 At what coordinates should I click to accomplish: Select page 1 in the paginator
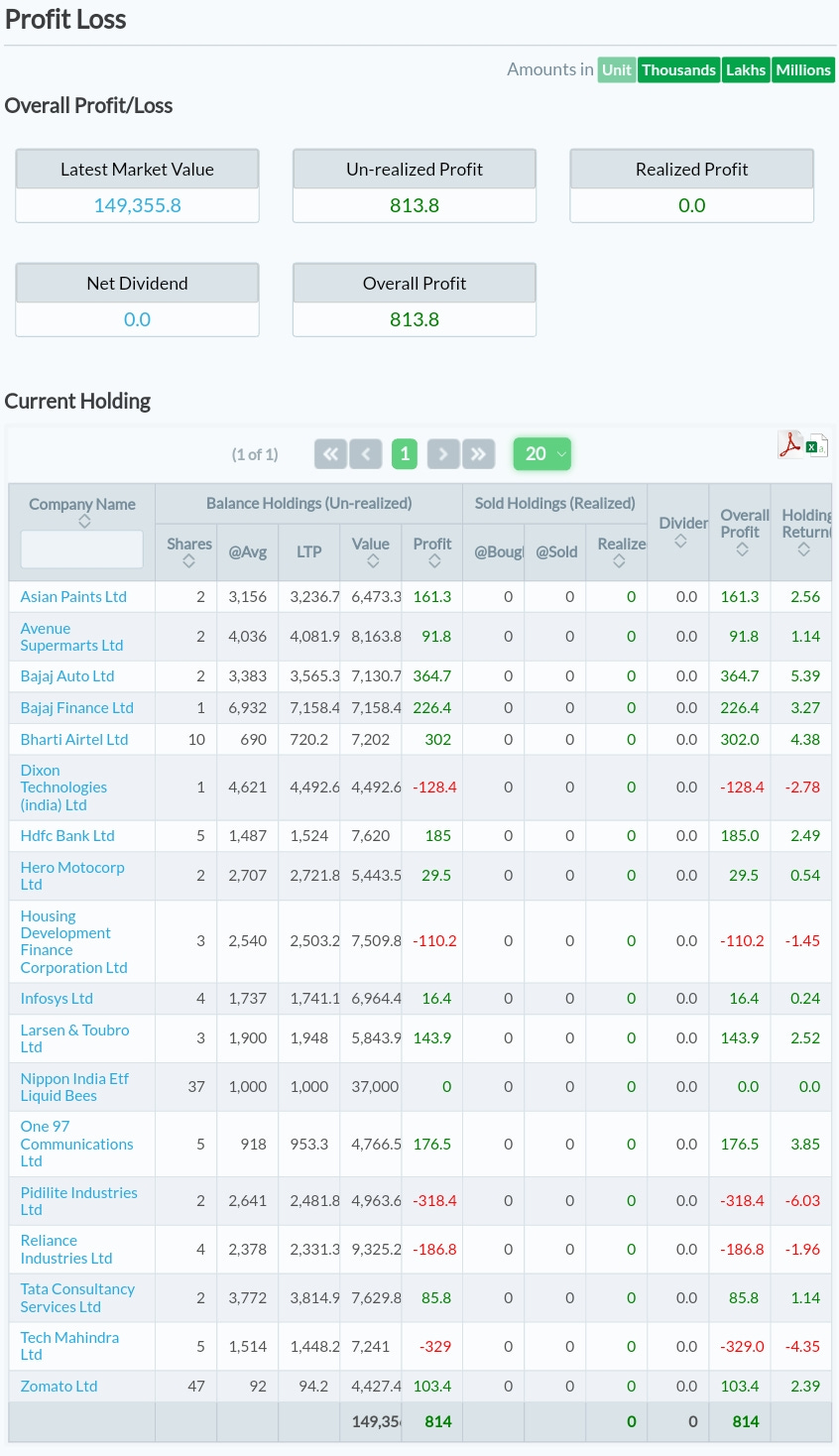(x=405, y=454)
